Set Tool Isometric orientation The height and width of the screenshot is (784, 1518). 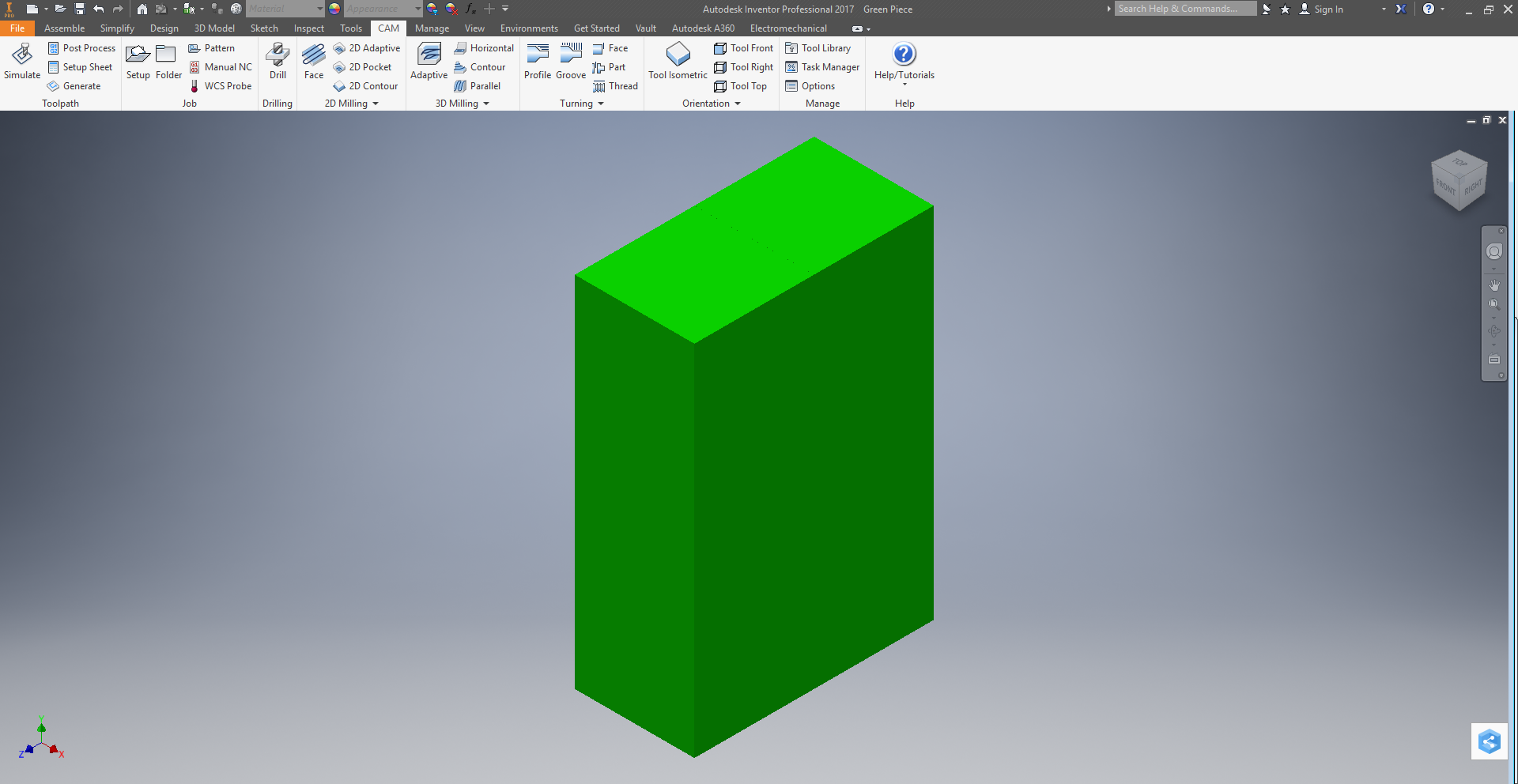pyautogui.click(x=678, y=61)
